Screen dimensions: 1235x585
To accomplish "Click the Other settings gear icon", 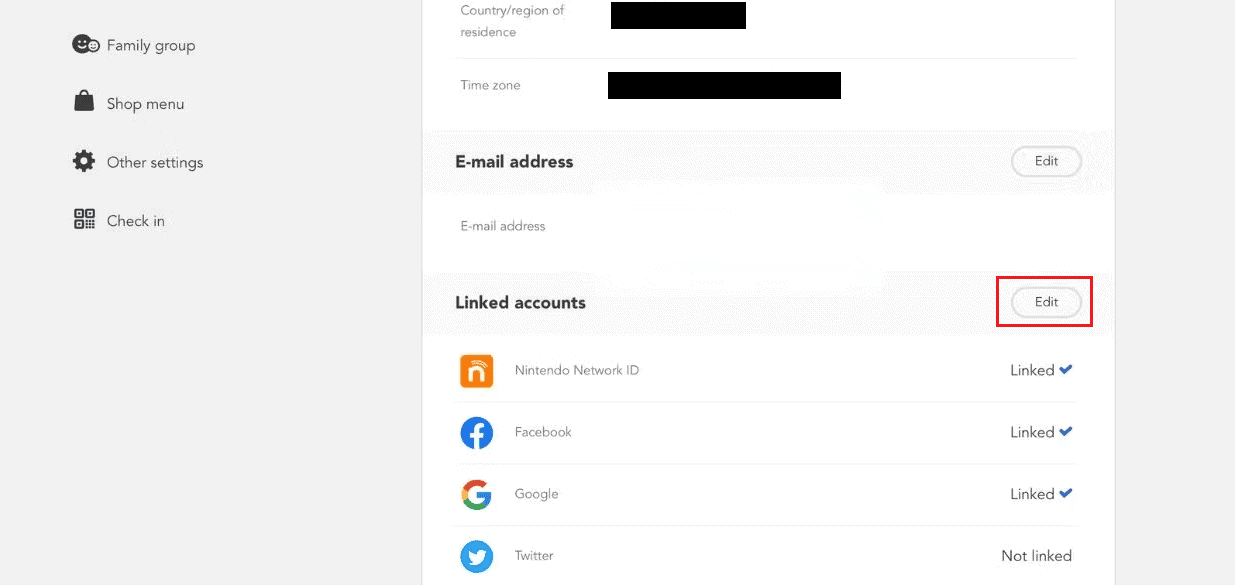I will click(x=84, y=161).
